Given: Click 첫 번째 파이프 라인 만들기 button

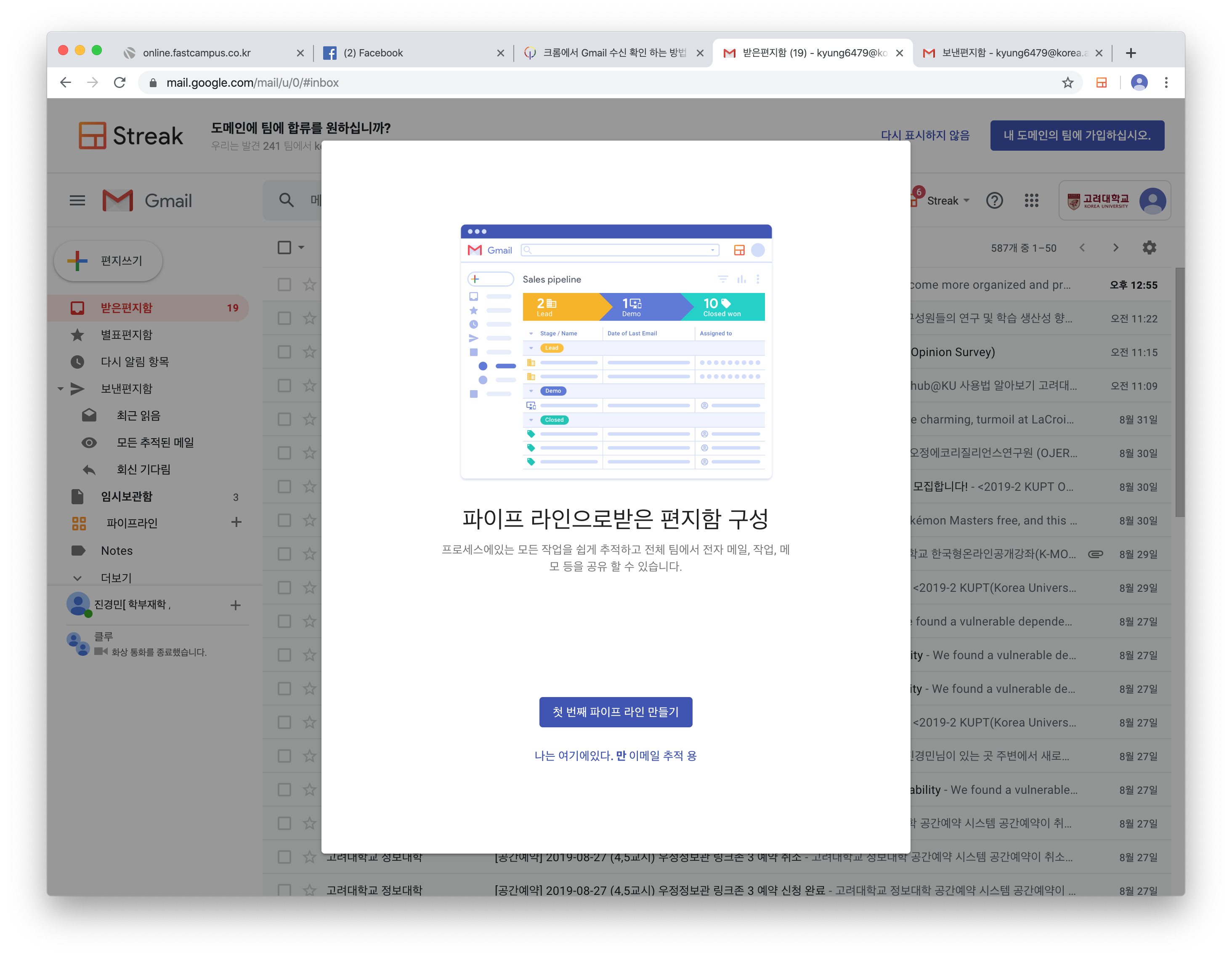Looking at the screenshot, I should click(x=616, y=712).
